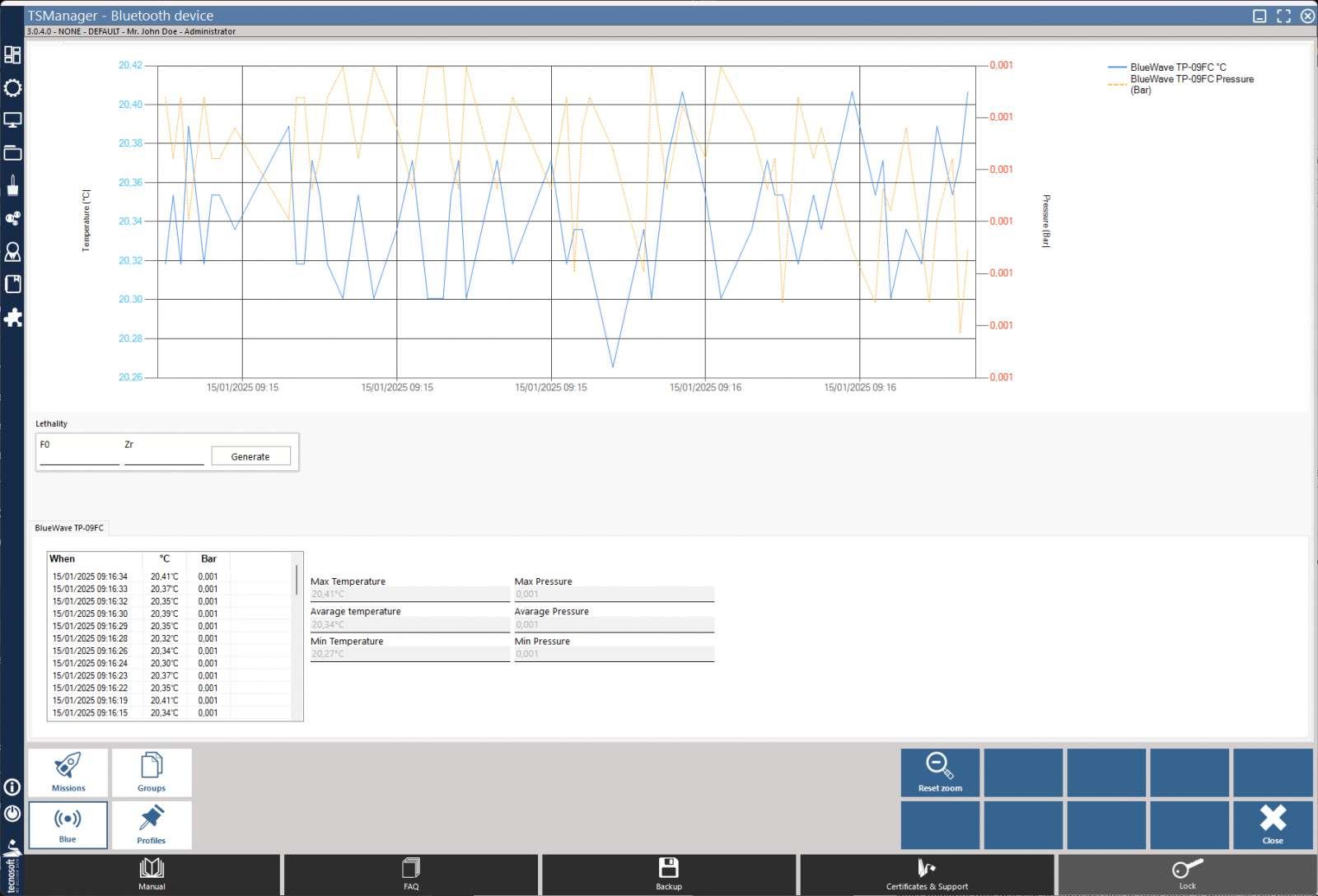Open the Groups section
The width and height of the screenshot is (1318, 896).
pyautogui.click(x=151, y=772)
